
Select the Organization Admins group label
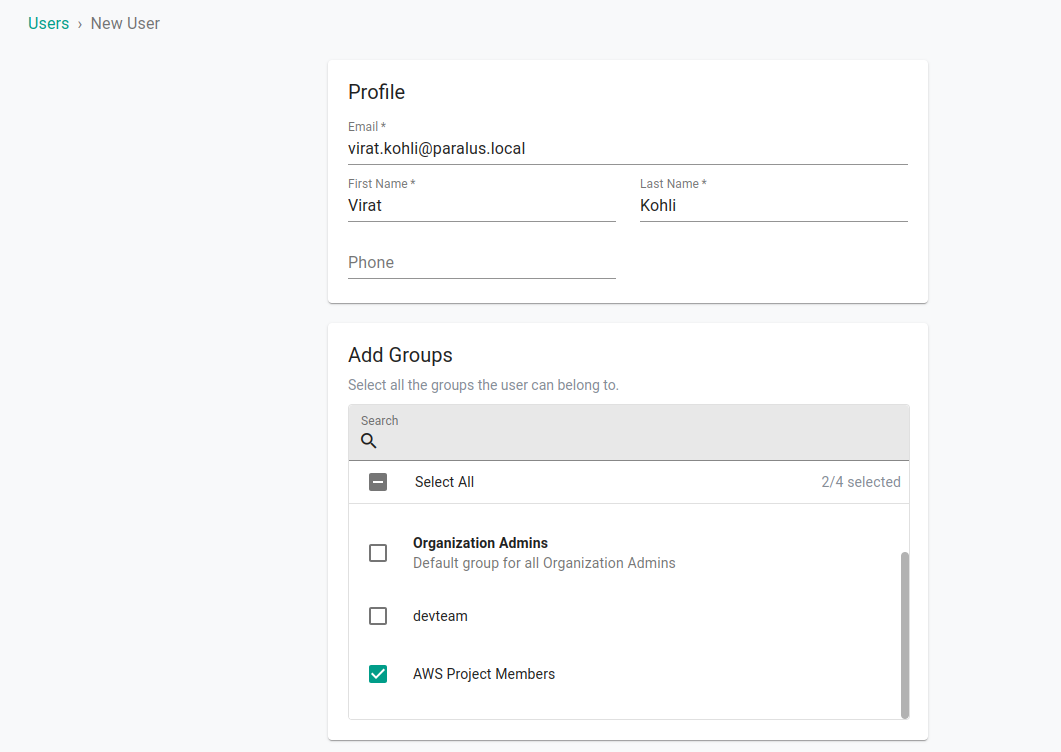tap(480, 543)
